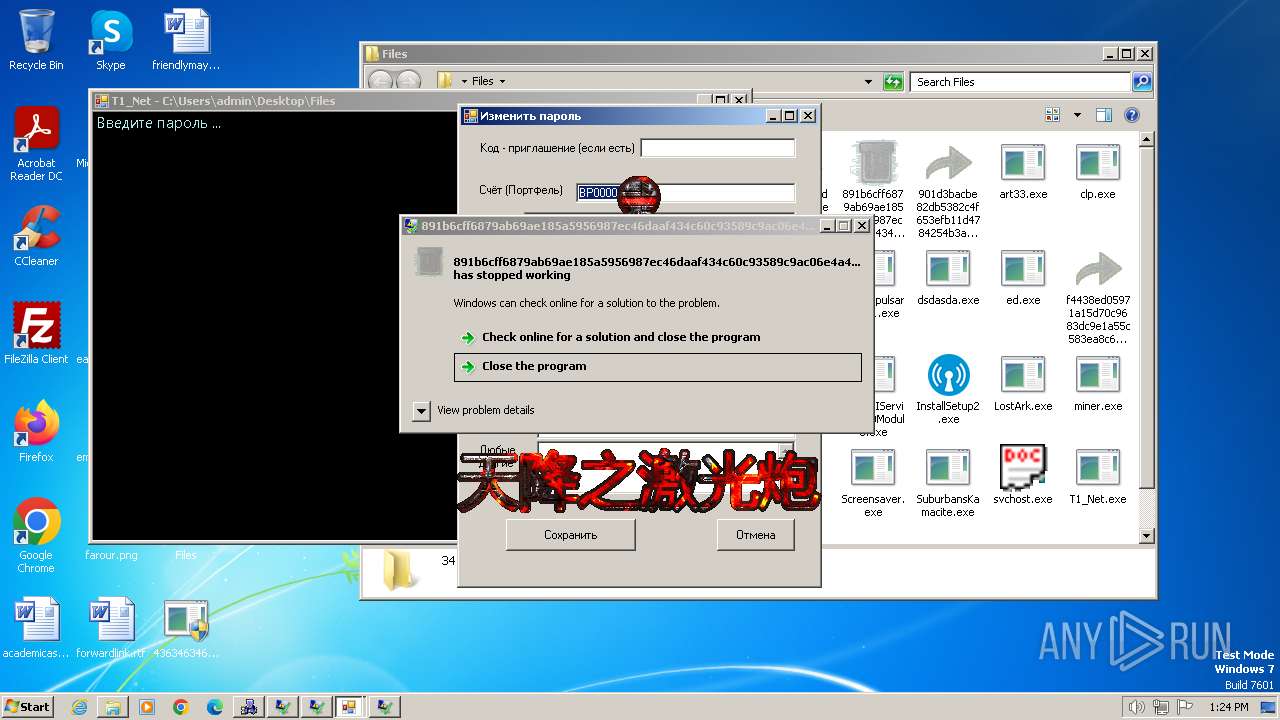This screenshot has width=1280, height=720.
Task: Open Skype desktop shortcut
Action: tap(110, 40)
